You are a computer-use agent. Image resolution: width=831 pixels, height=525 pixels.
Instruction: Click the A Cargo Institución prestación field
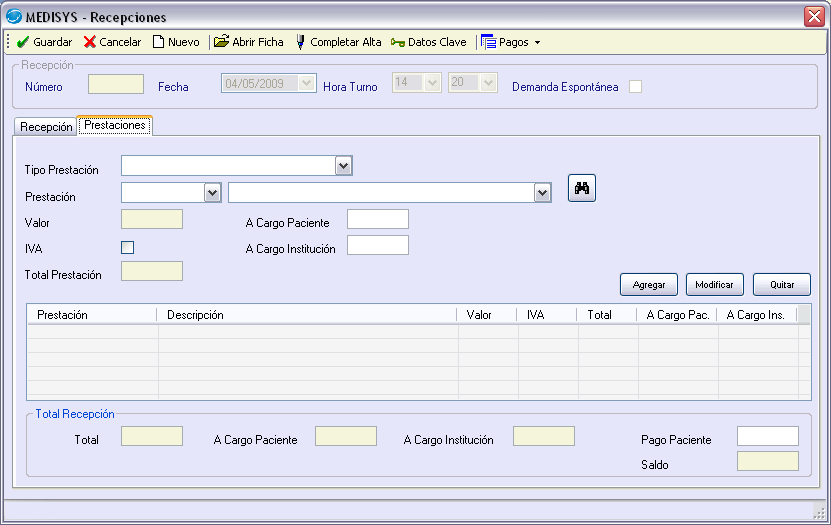click(377, 245)
